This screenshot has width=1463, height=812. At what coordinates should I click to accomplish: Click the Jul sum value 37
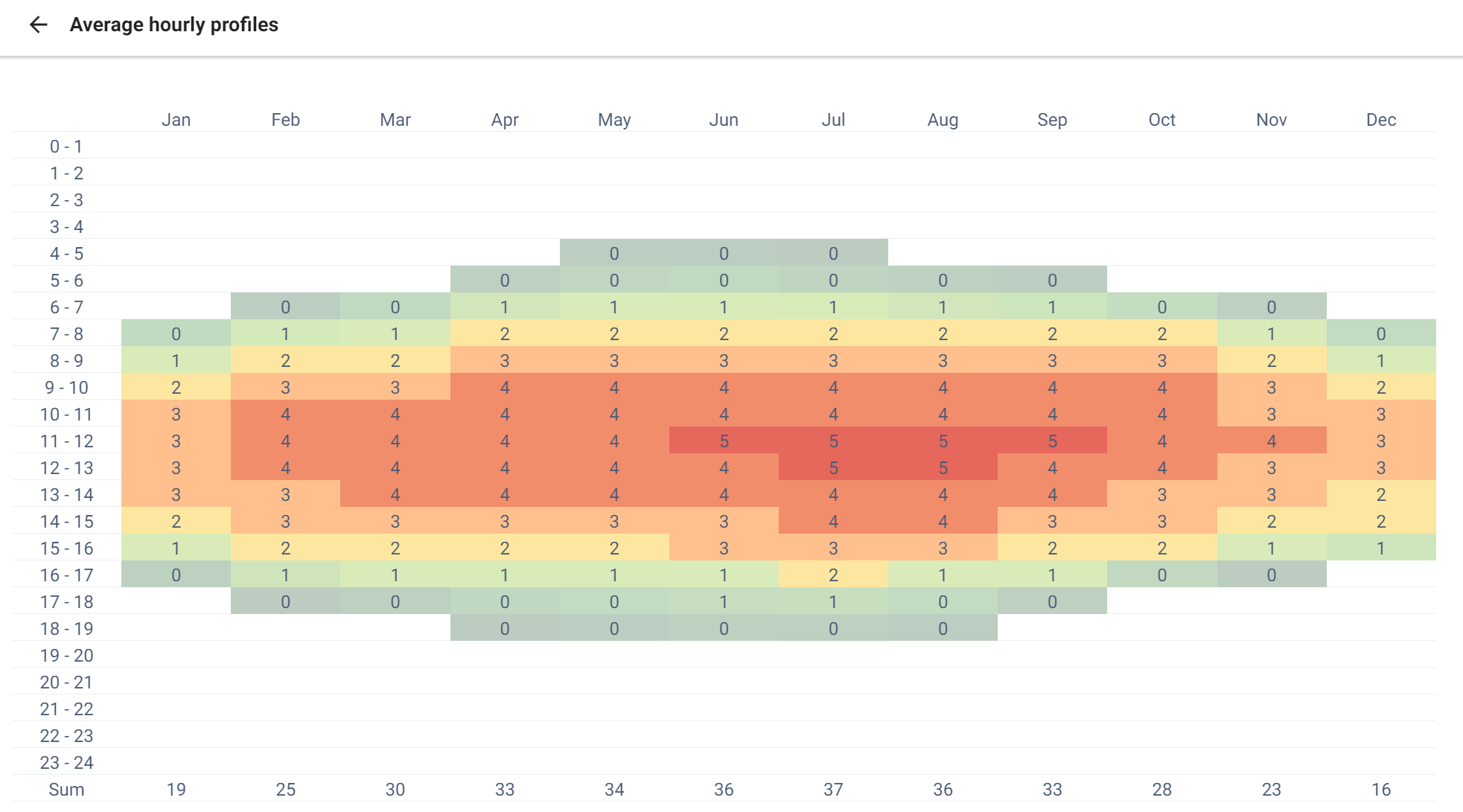[833, 790]
